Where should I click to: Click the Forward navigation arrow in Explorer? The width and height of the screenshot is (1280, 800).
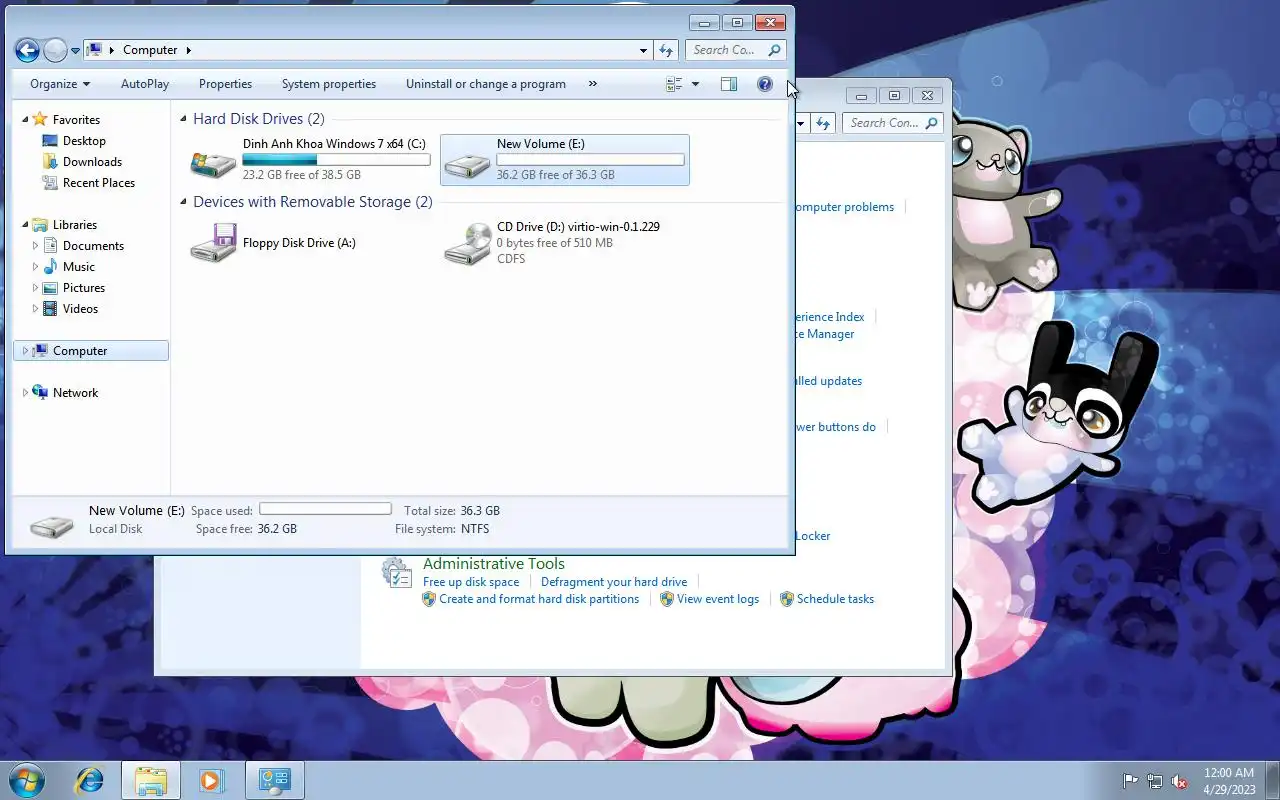(56, 50)
